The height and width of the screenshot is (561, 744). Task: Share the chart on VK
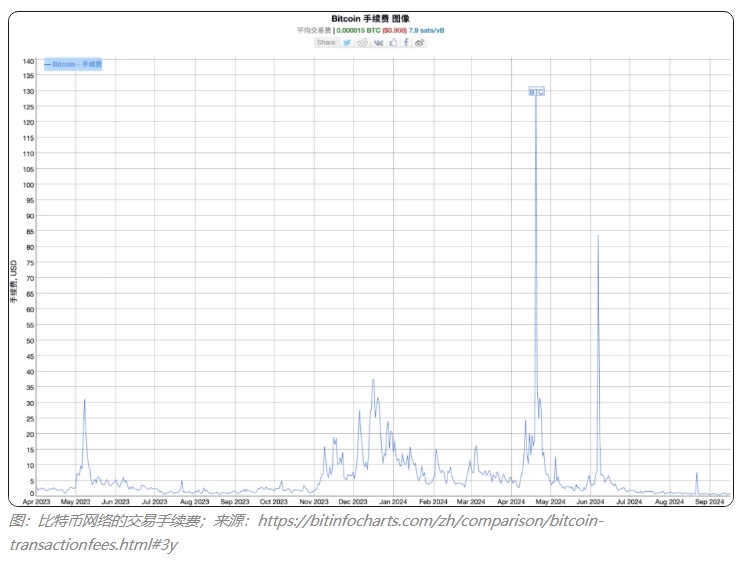tap(378, 43)
